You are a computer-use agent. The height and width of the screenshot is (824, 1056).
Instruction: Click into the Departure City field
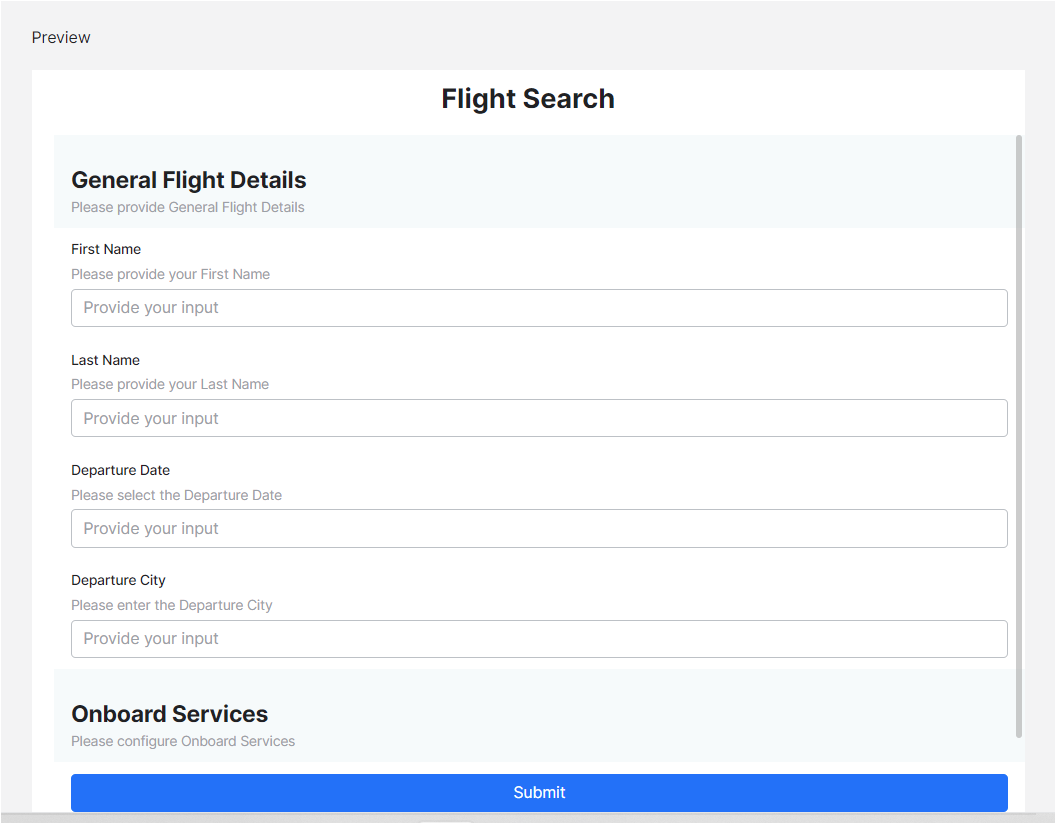click(539, 638)
